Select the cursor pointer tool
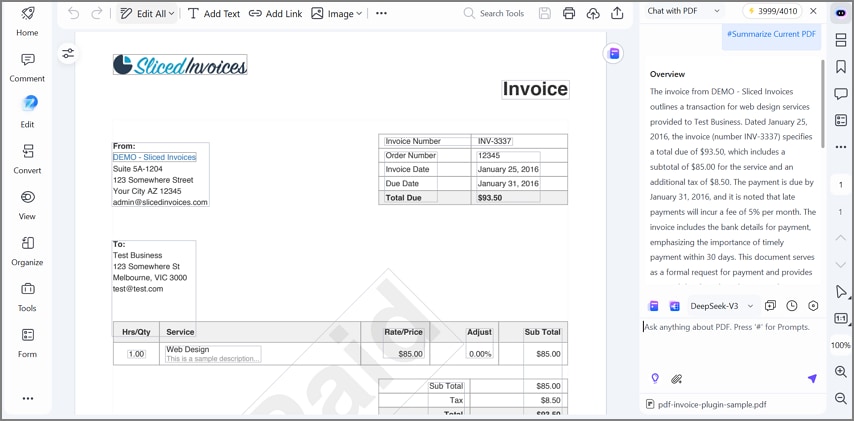Image resolution: width=854 pixels, height=421 pixels. pyautogui.click(x=840, y=291)
